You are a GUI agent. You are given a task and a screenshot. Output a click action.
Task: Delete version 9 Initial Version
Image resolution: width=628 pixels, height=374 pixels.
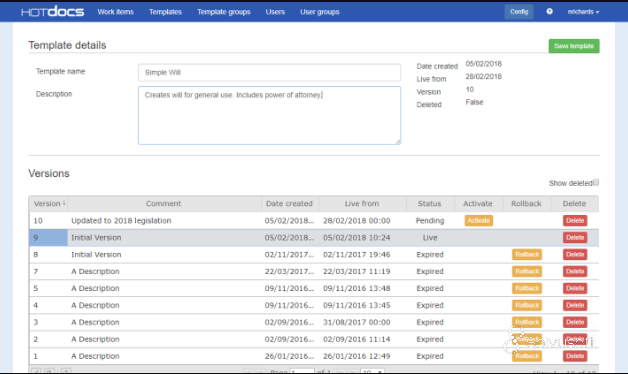575,237
